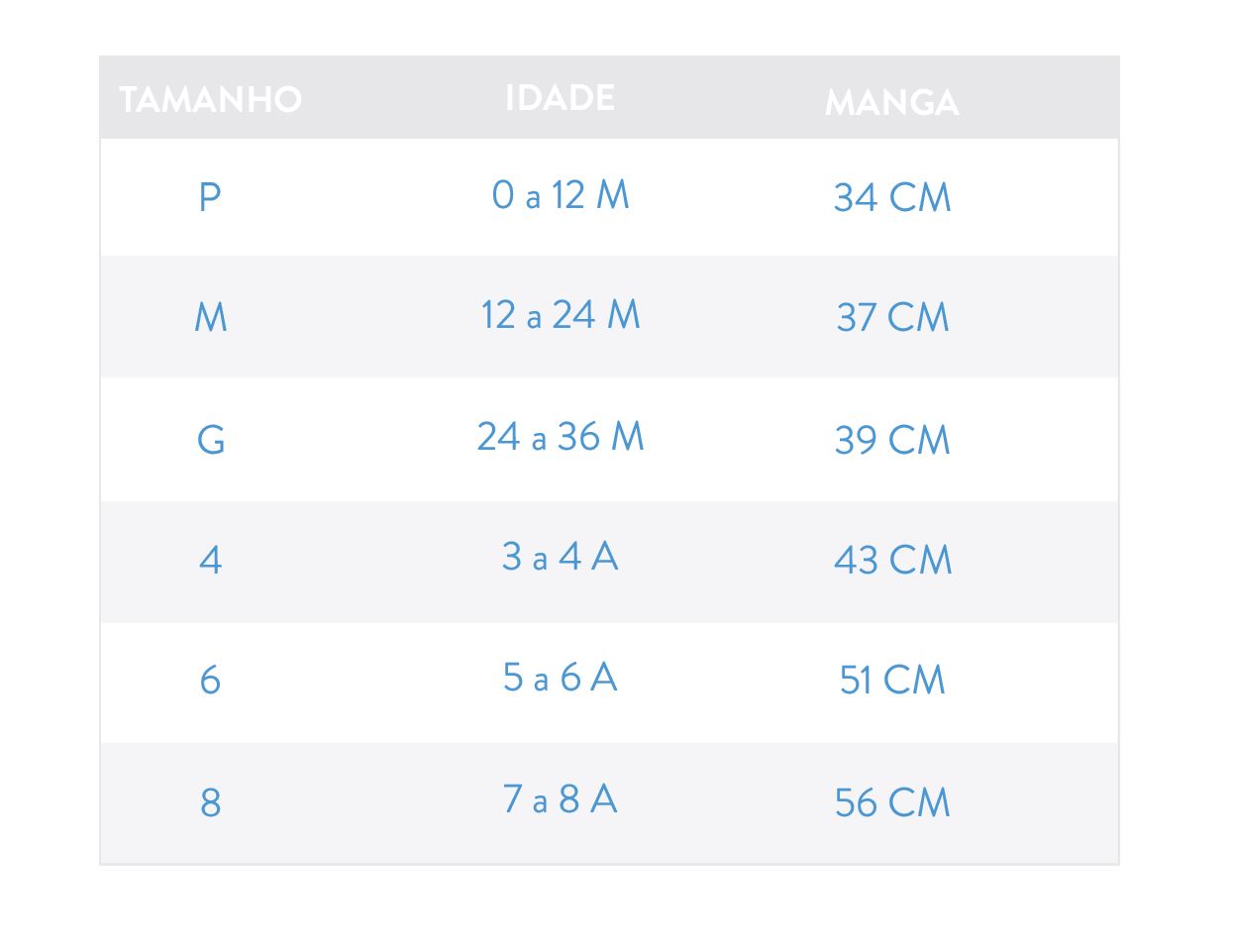
Task: Click size 8 in Tamanho column
Action: (x=210, y=801)
